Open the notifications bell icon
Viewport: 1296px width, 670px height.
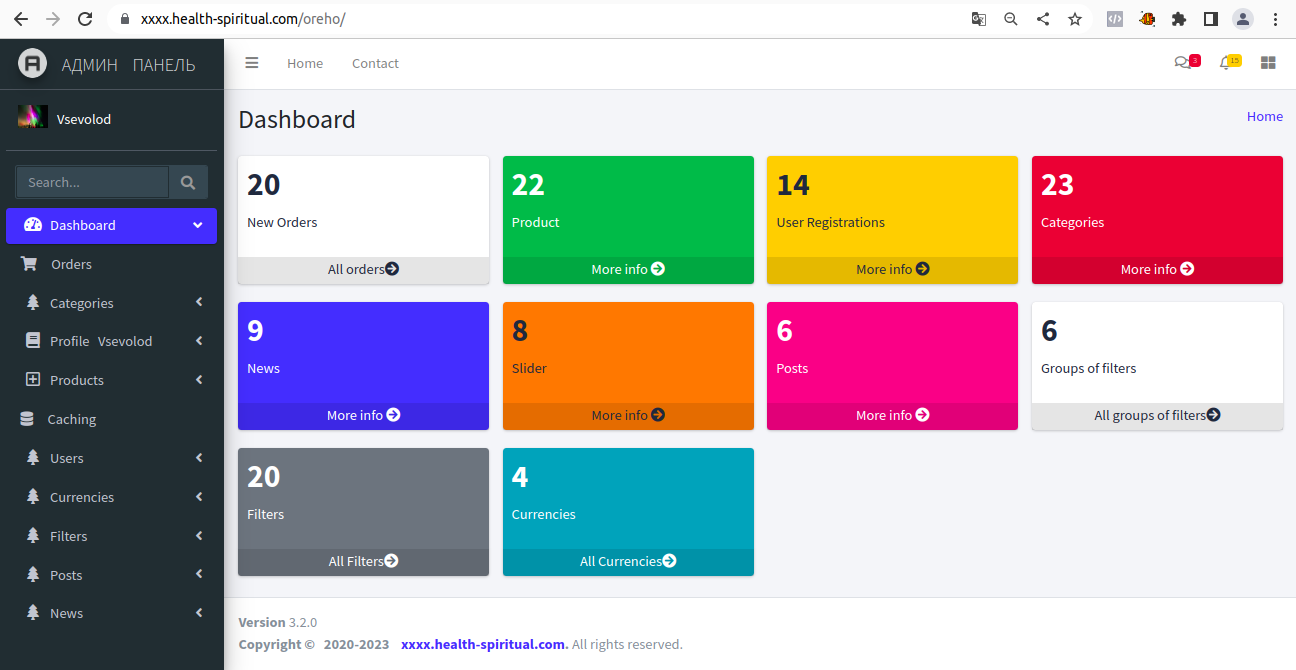1229,62
